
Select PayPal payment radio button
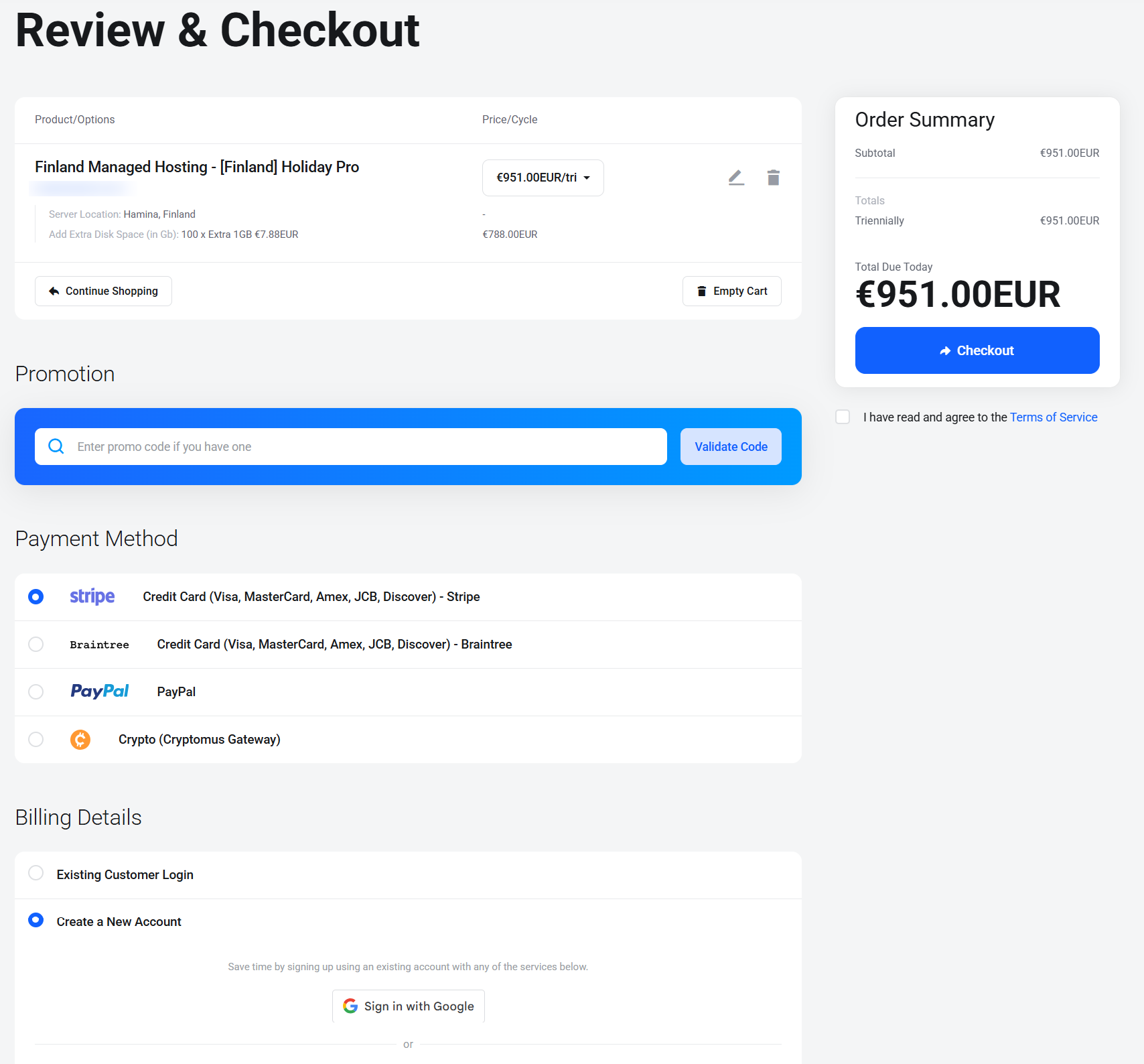(36, 691)
